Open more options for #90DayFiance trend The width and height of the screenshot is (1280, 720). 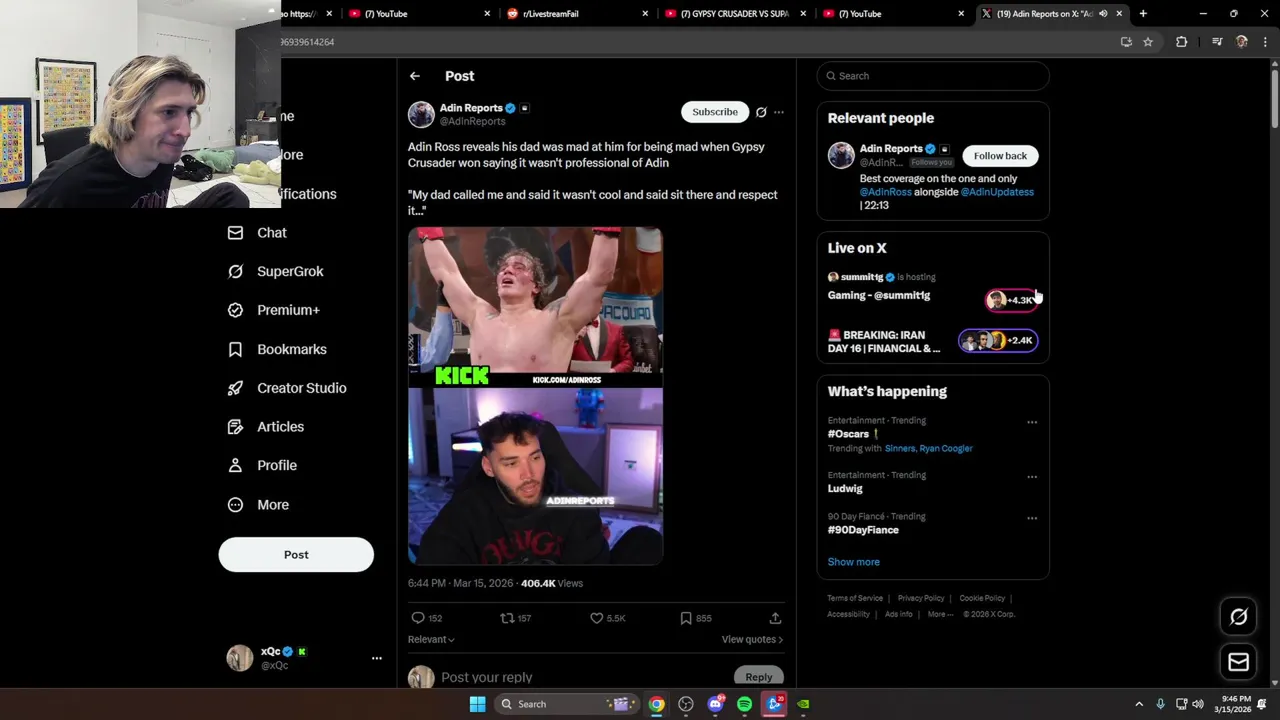point(1032,518)
